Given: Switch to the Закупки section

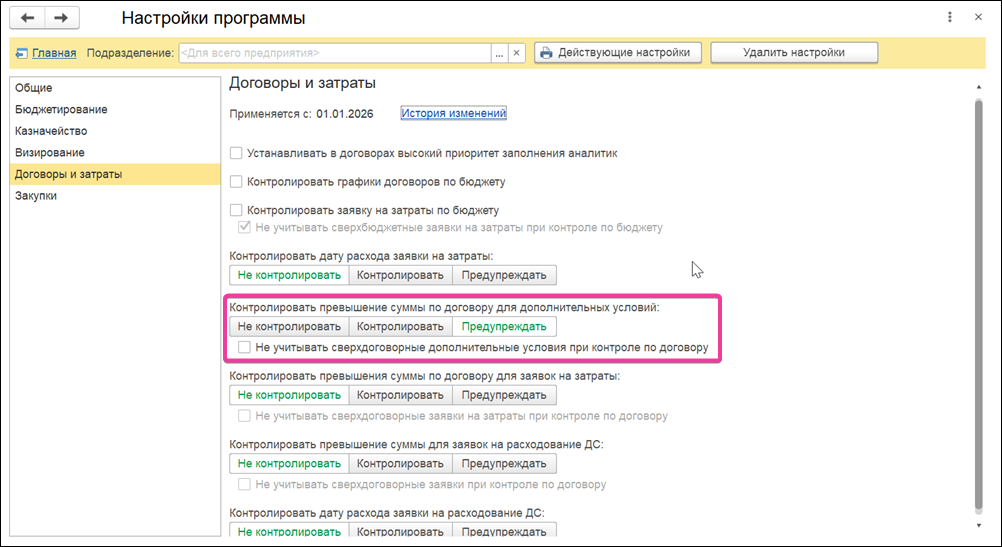Looking at the screenshot, I should 36,196.
